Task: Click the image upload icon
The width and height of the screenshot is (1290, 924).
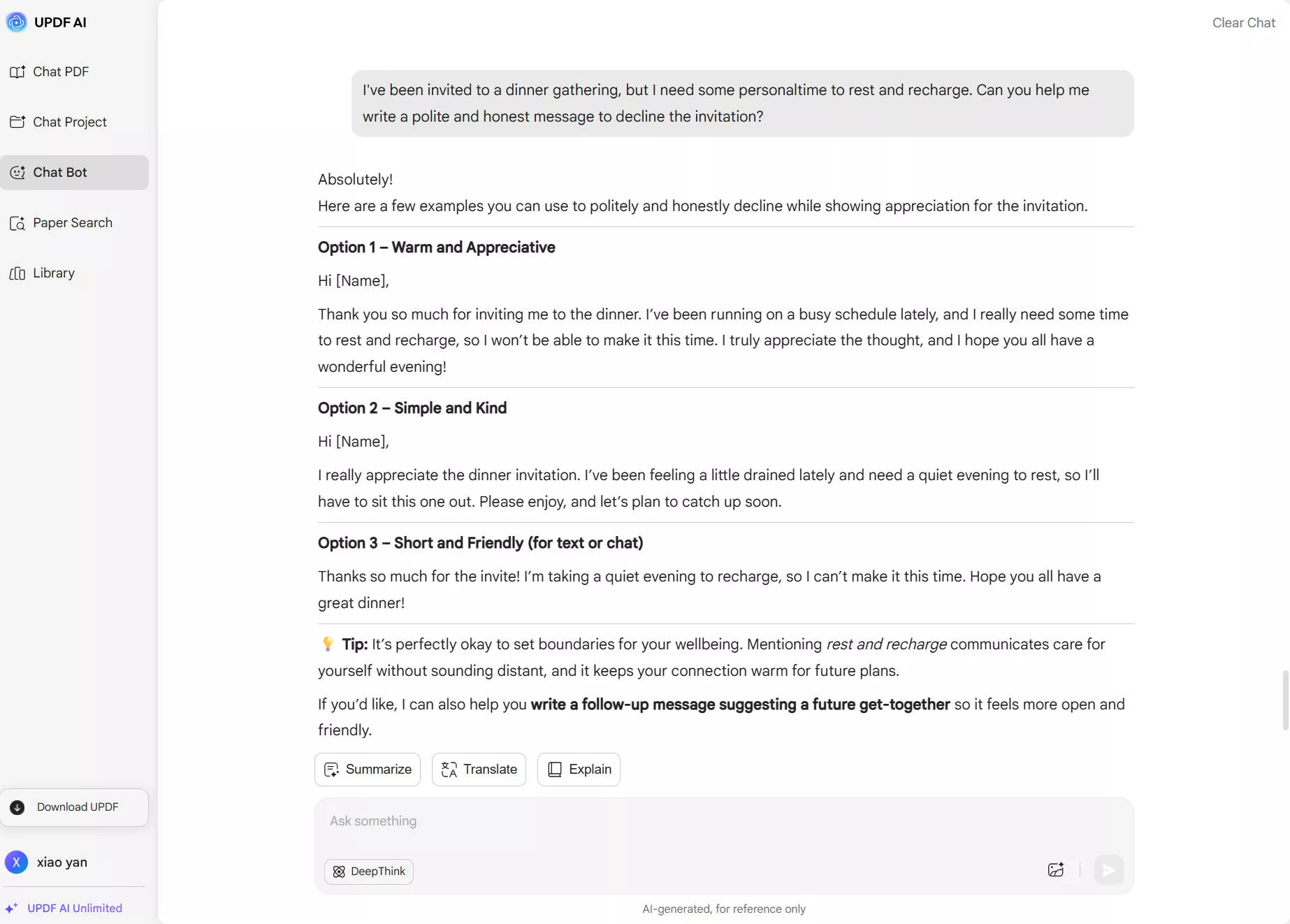Action: [1055, 870]
